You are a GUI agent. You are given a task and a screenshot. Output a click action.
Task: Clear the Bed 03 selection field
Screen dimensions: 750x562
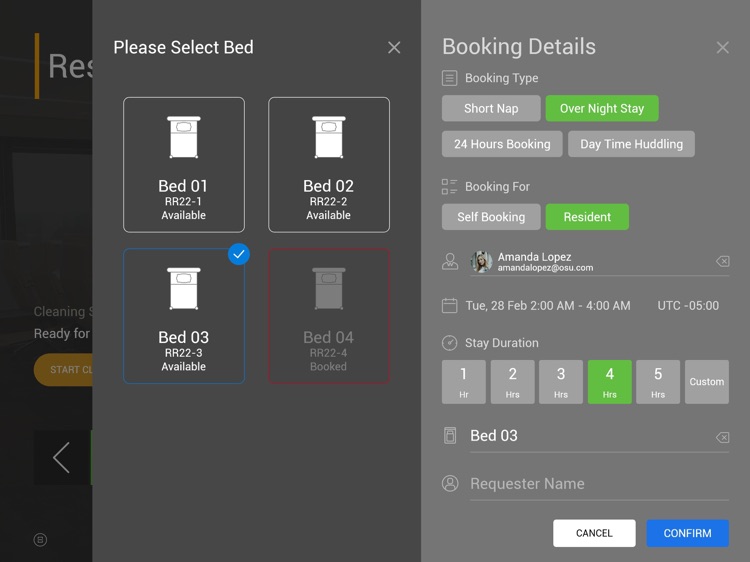tap(722, 437)
